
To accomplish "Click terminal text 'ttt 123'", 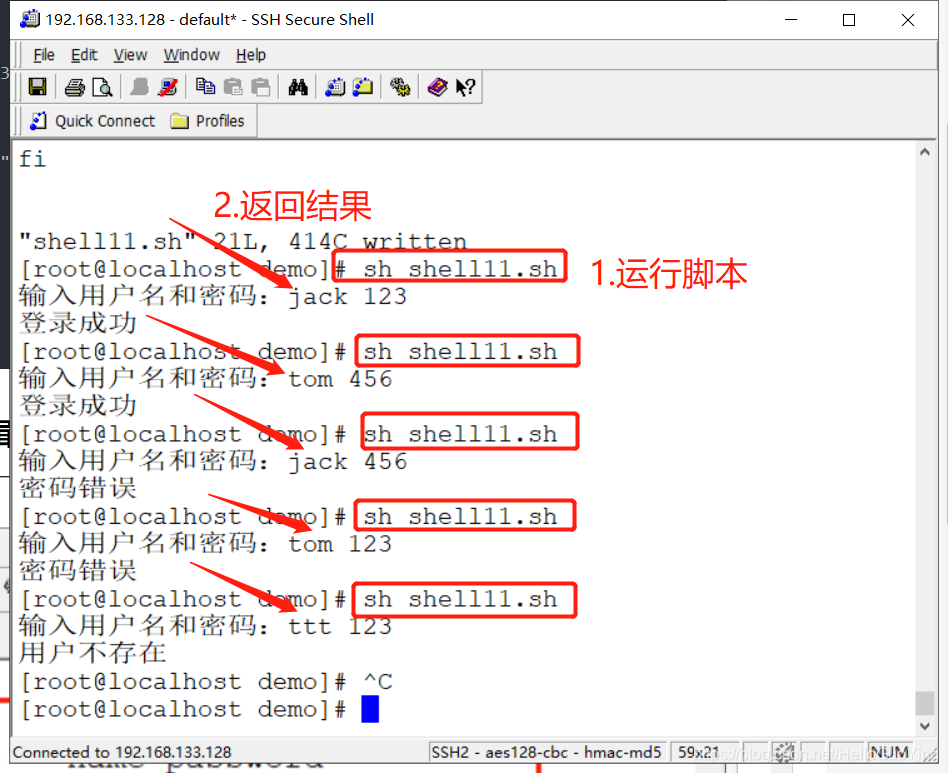I will [x=340, y=627].
